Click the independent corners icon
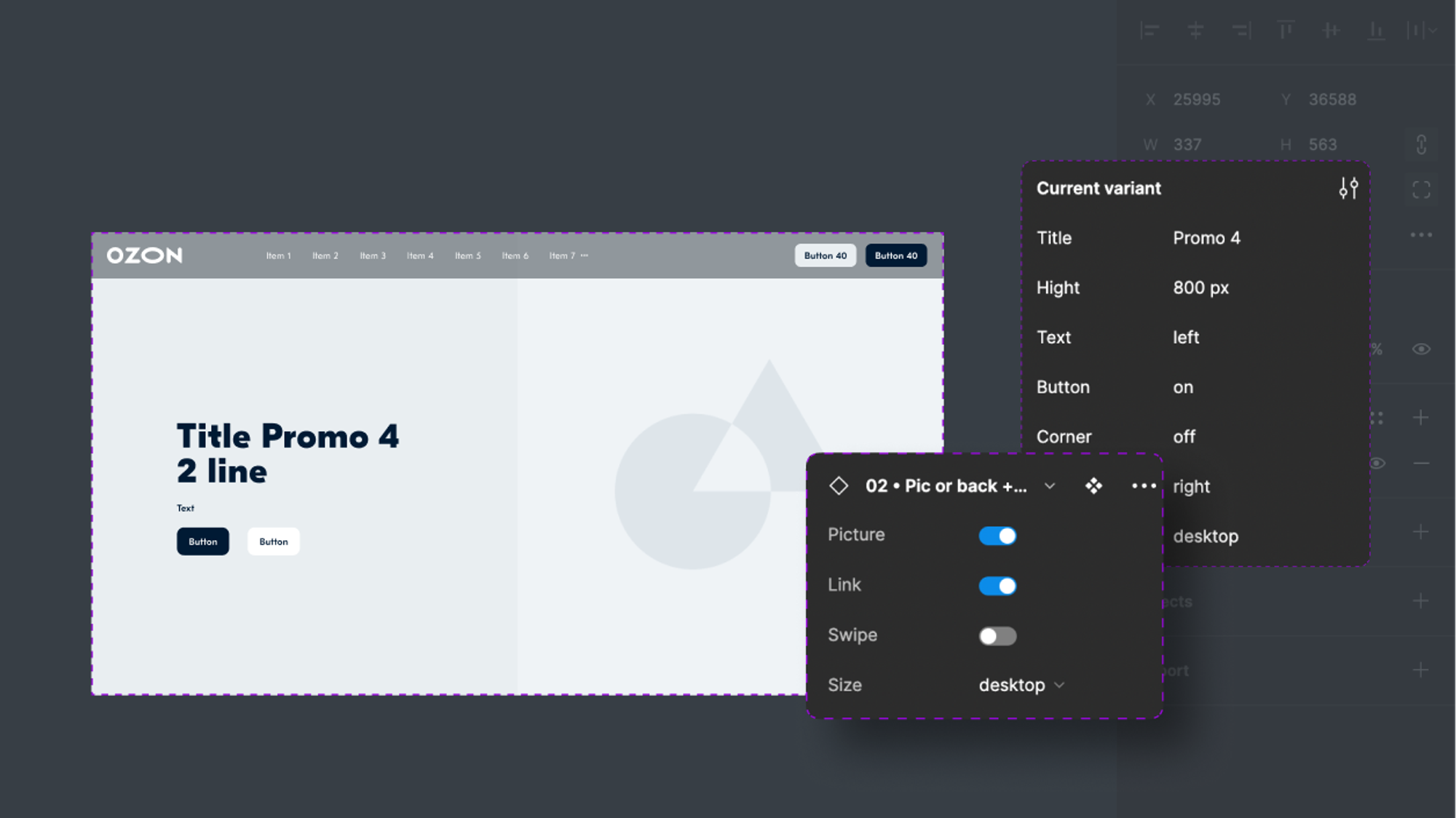This screenshot has height=818, width=1456. (1421, 190)
